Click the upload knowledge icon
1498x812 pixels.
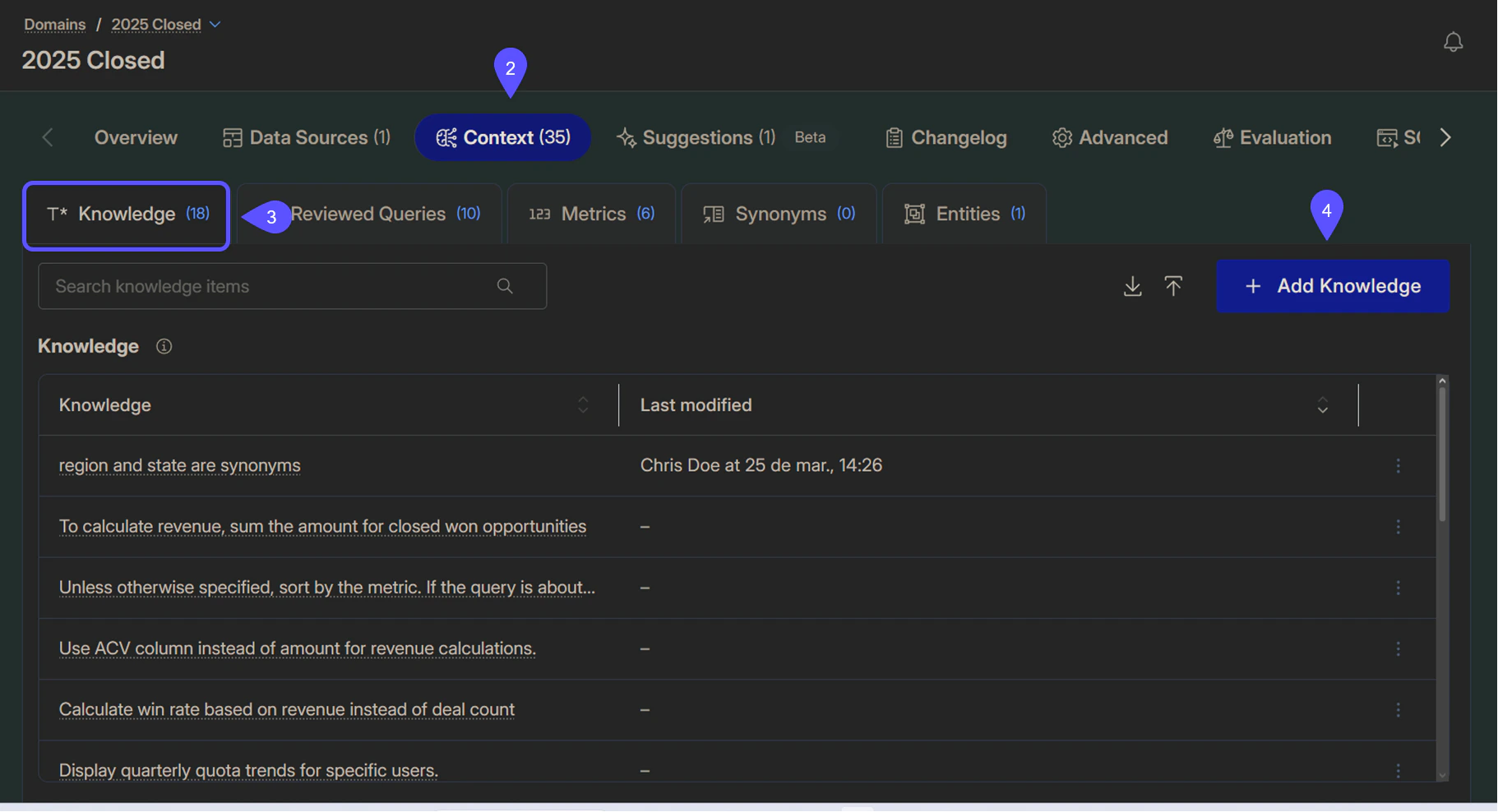[x=1173, y=286]
